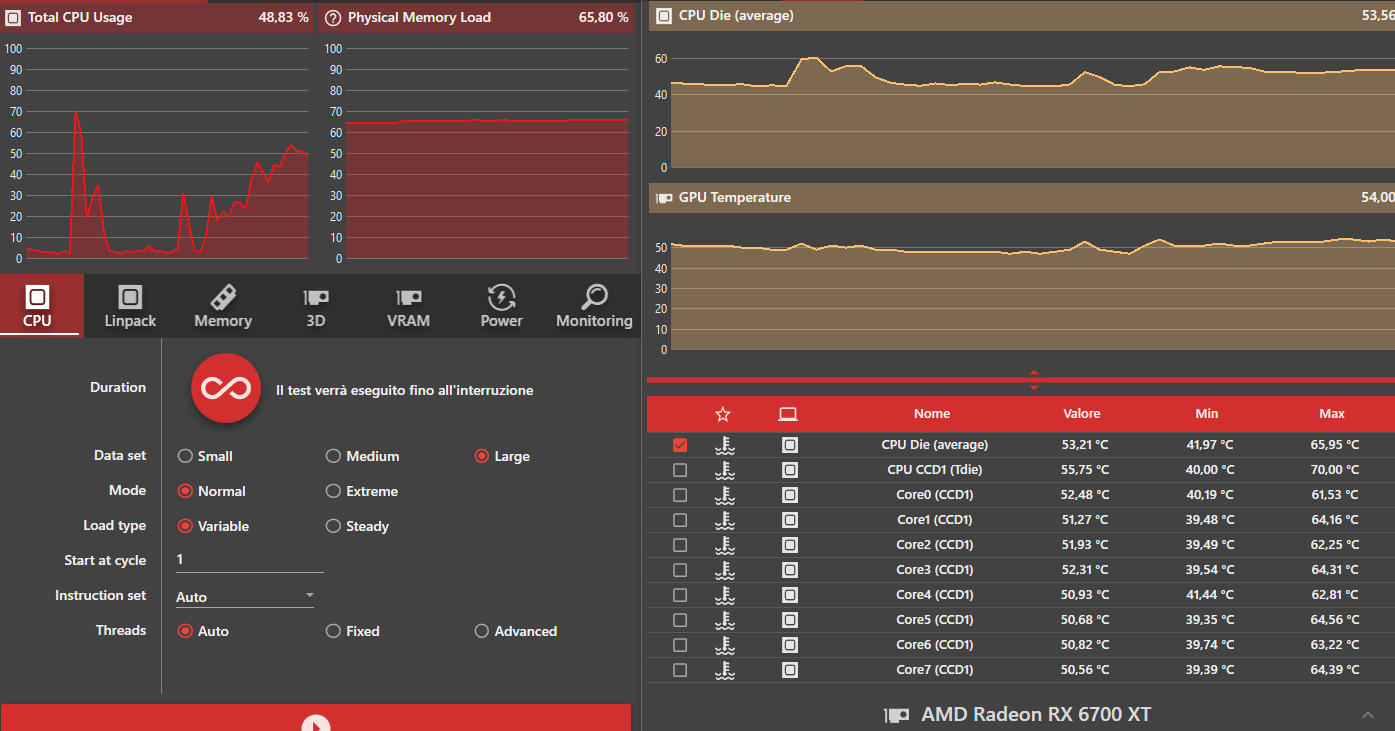Select the 3D test tab

[x=316, y=305]
